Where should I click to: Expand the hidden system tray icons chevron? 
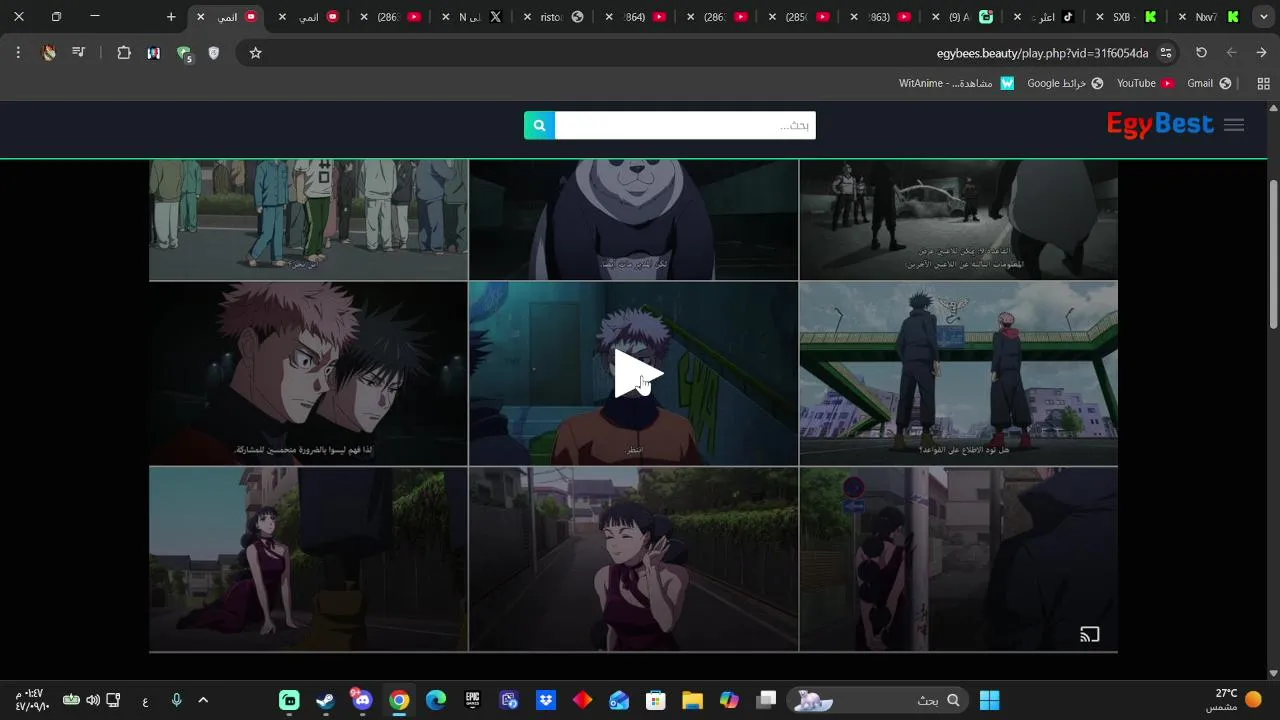click(x=203, y=700)
